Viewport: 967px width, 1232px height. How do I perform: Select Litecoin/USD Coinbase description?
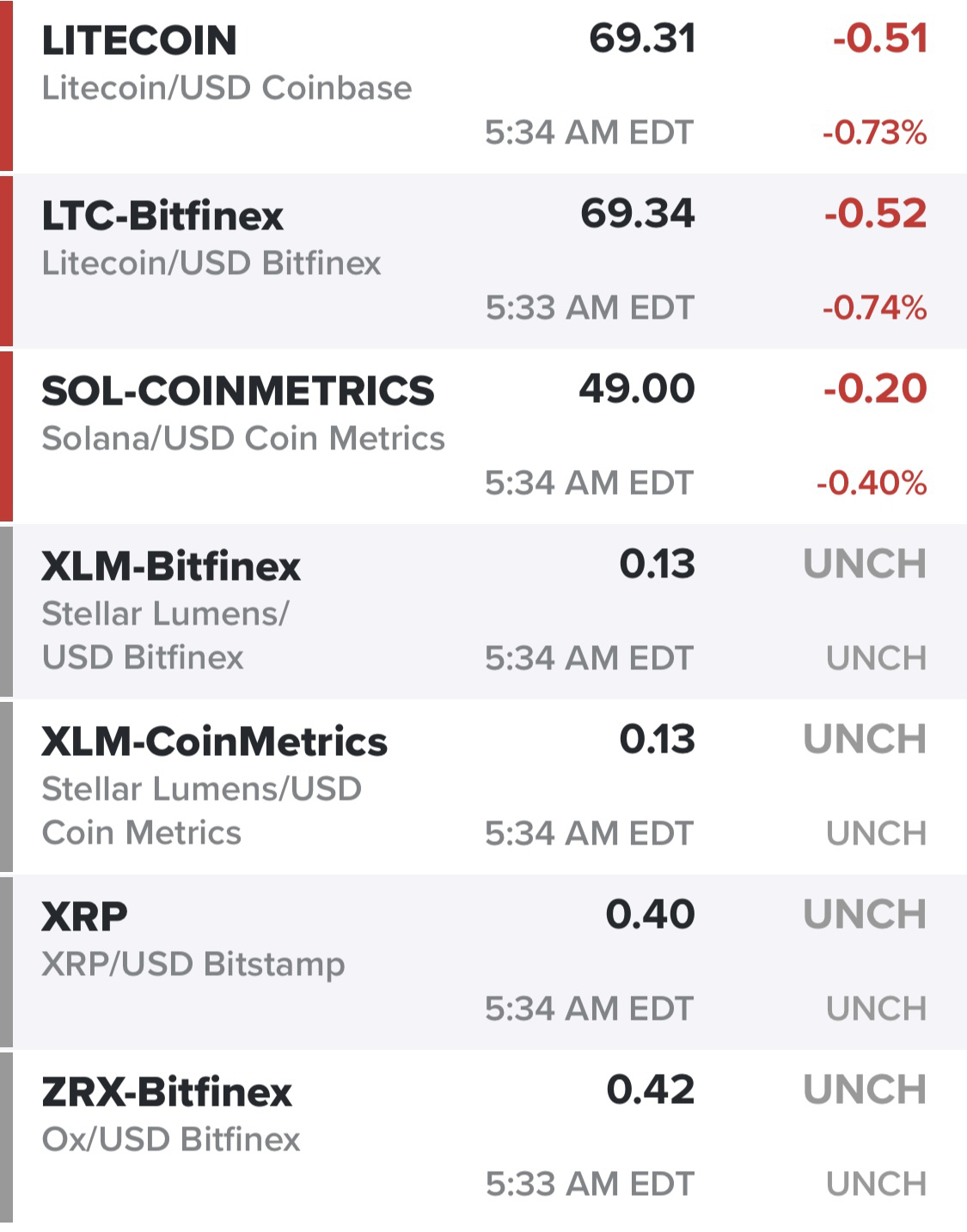(227, 88)
